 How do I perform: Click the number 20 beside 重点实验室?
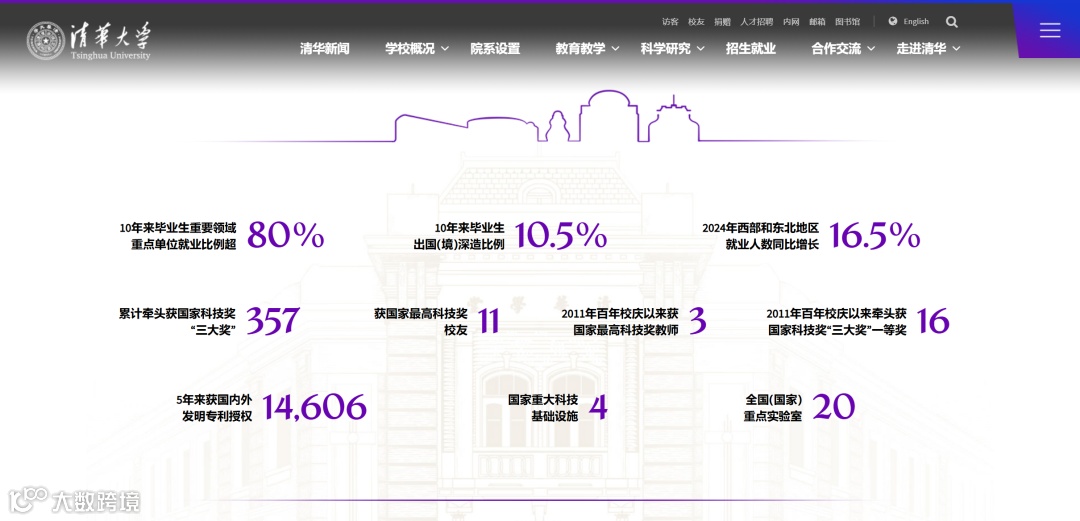tap(833, 407)
